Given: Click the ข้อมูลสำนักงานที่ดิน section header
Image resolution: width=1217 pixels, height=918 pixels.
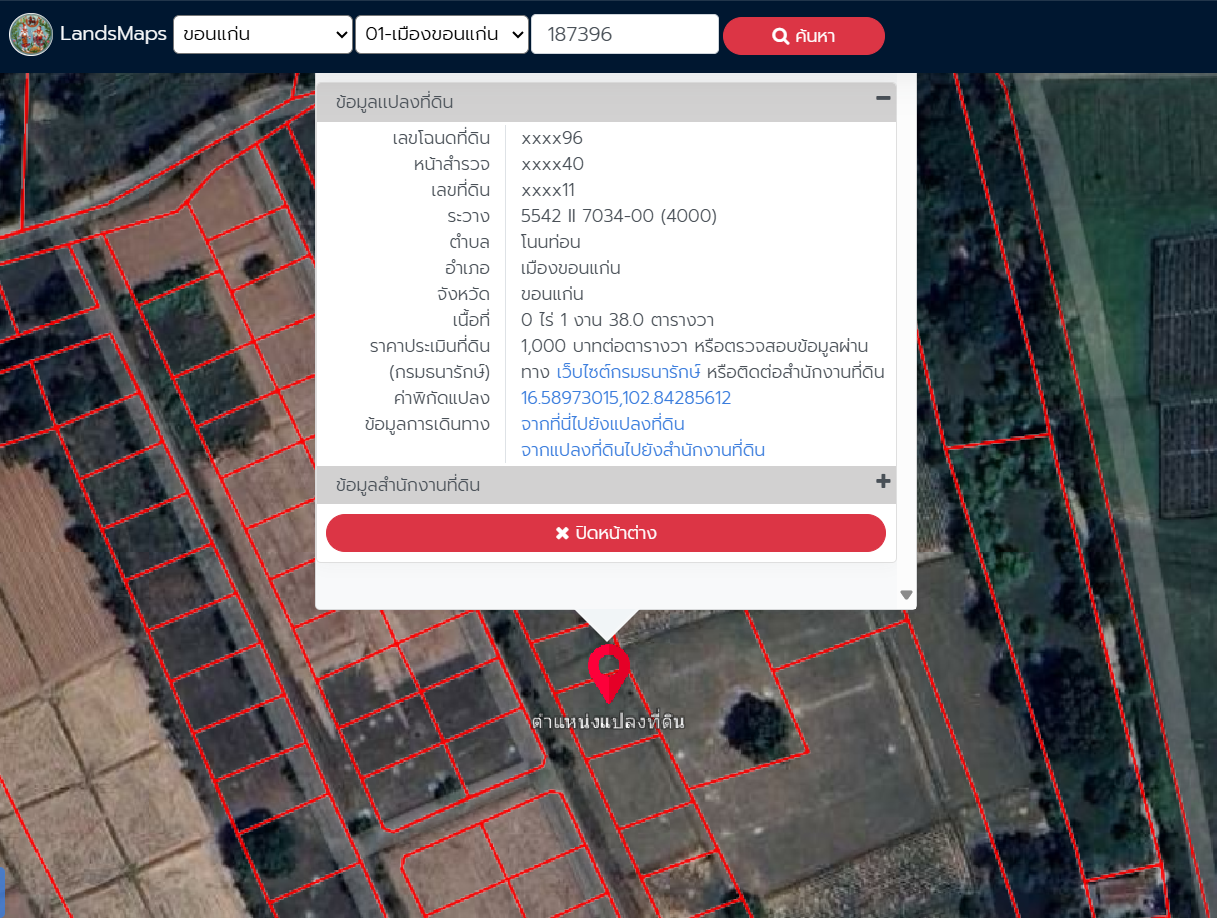Looking at the screenshot, I should point(408,486).
